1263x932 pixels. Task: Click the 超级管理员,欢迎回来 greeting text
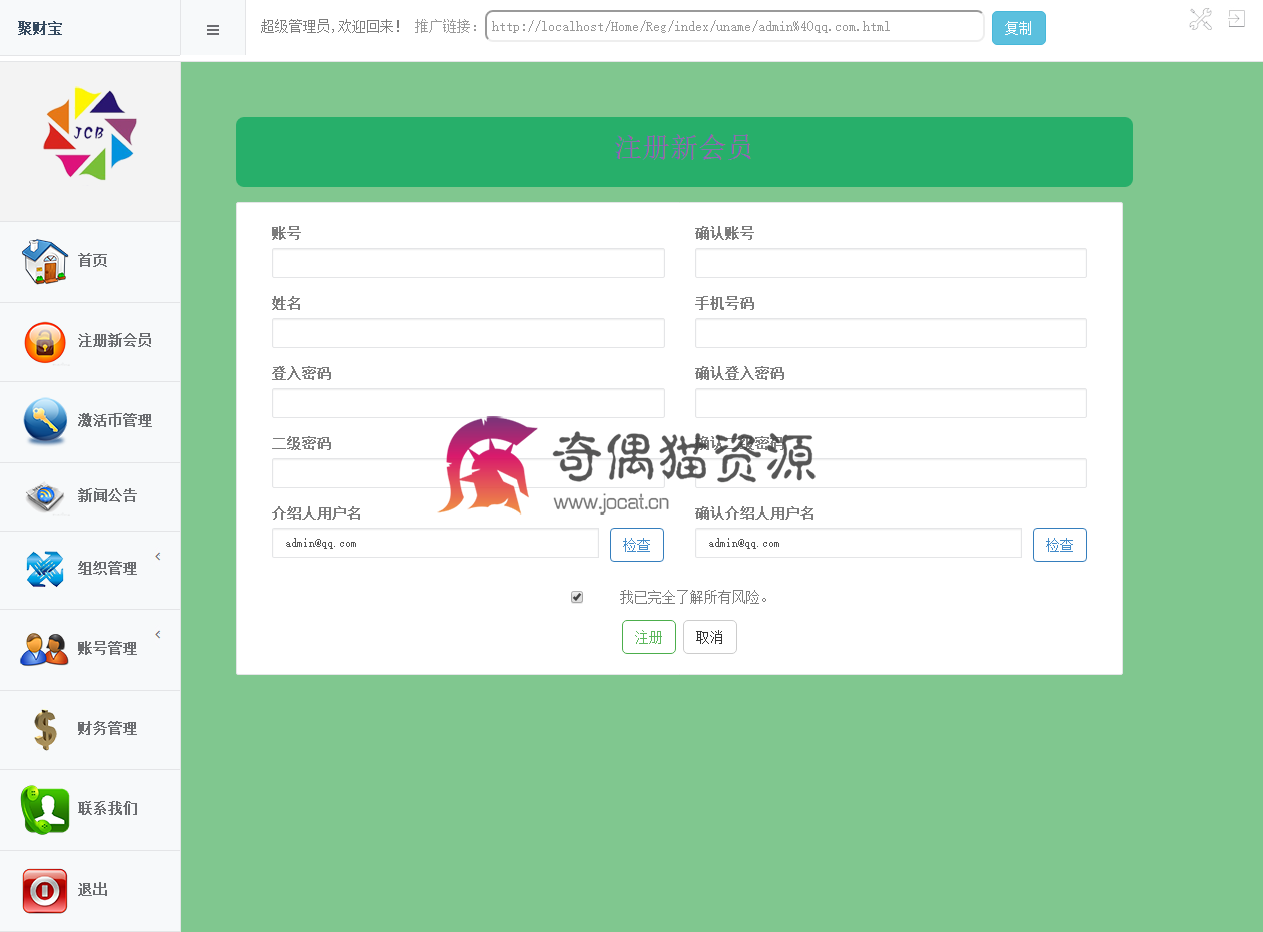coord(331,27)
